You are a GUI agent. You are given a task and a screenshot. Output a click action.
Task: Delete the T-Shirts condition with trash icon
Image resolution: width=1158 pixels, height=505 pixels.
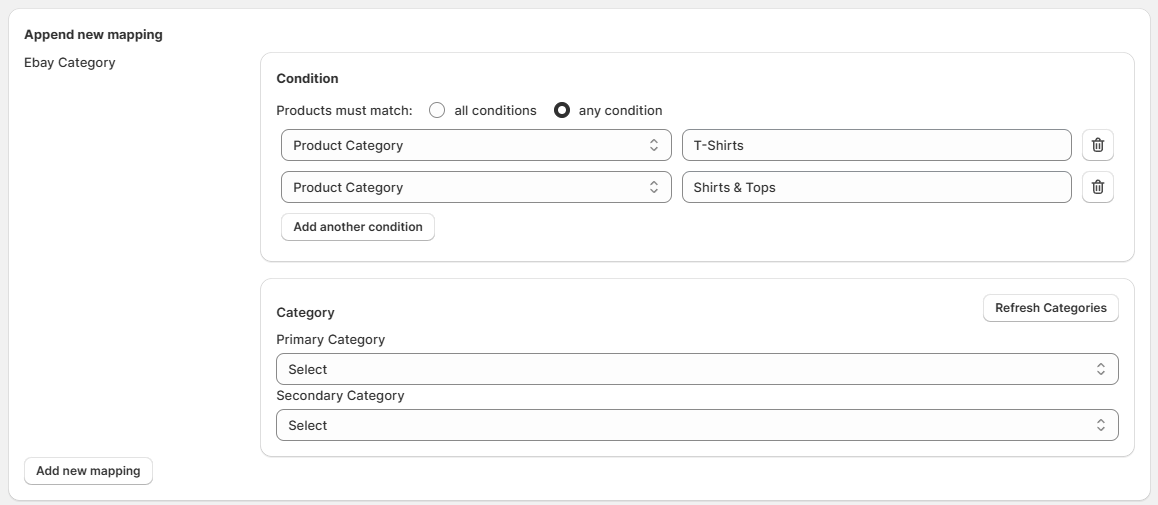(1097, 145)
